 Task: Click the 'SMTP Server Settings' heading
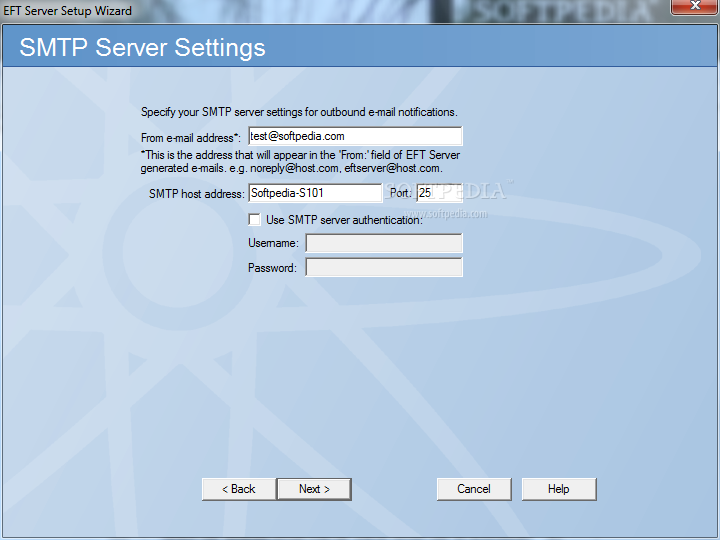142,47
